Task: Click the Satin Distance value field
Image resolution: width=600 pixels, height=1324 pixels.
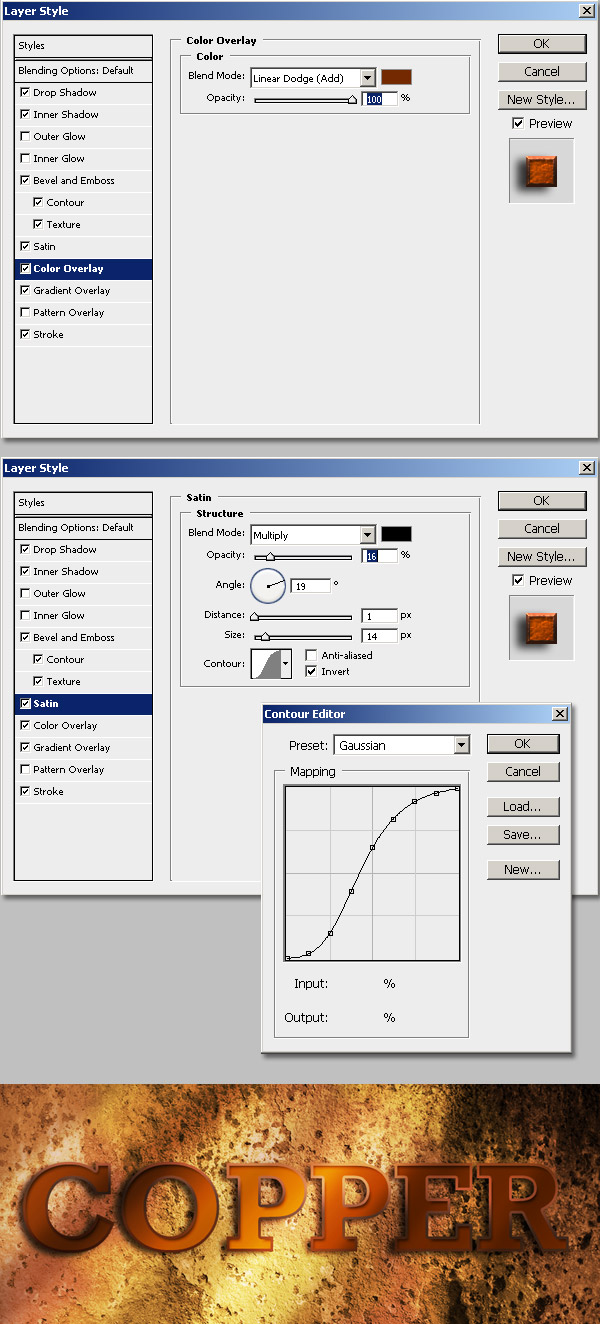Action: (x=380, y=616)
